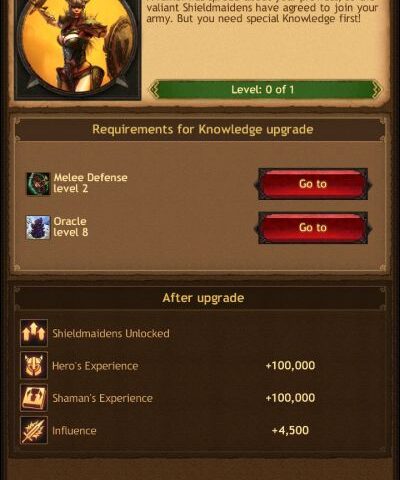Click the Hero's Experience +100,000 value
This screenshot has height=480, width=400.
coord(290,365)
